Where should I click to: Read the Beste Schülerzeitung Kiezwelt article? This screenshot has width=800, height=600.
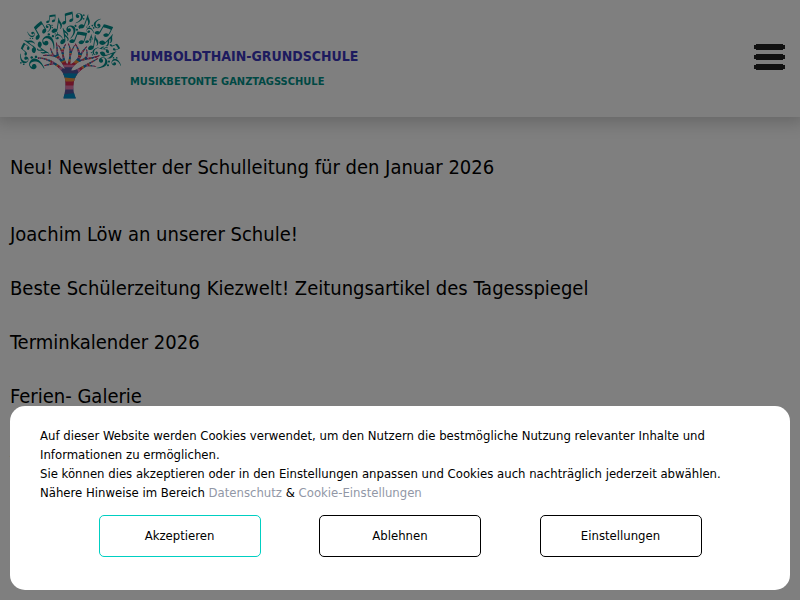[299, 289]
